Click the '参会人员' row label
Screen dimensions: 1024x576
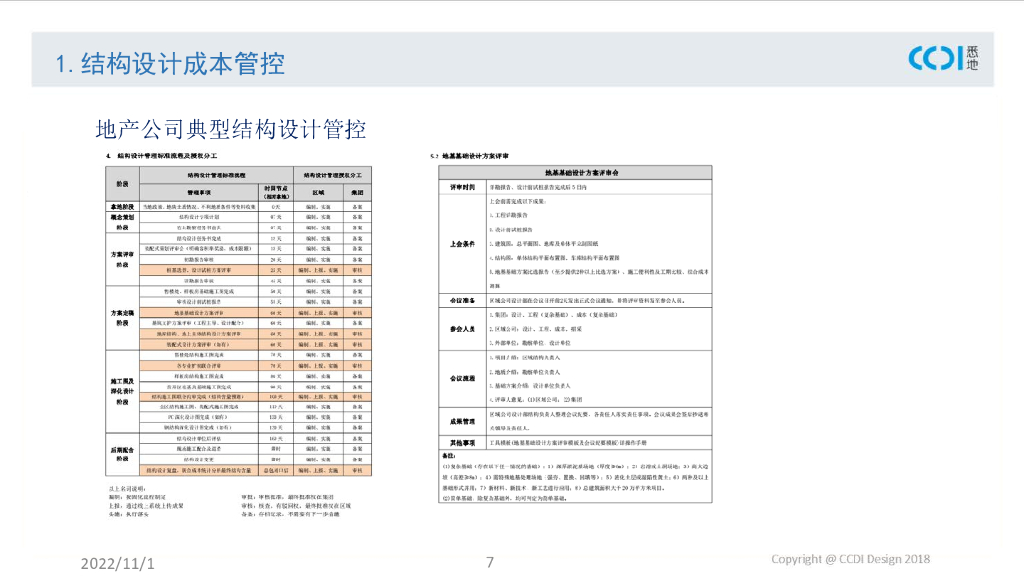[462, 329]
